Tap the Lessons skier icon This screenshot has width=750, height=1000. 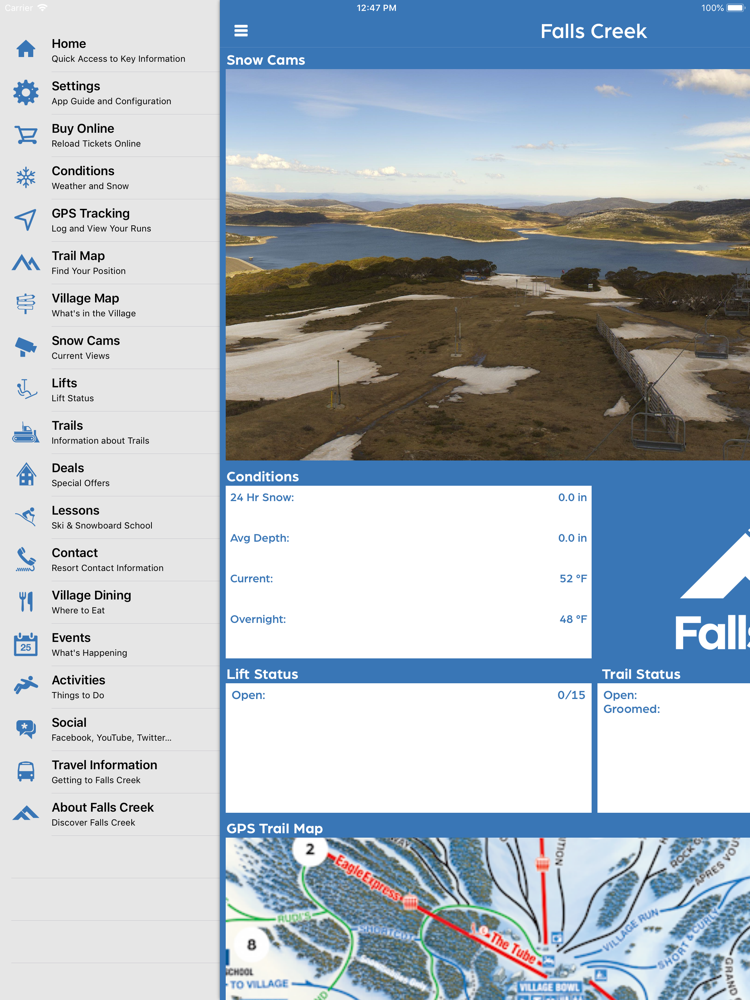[26, 517]
